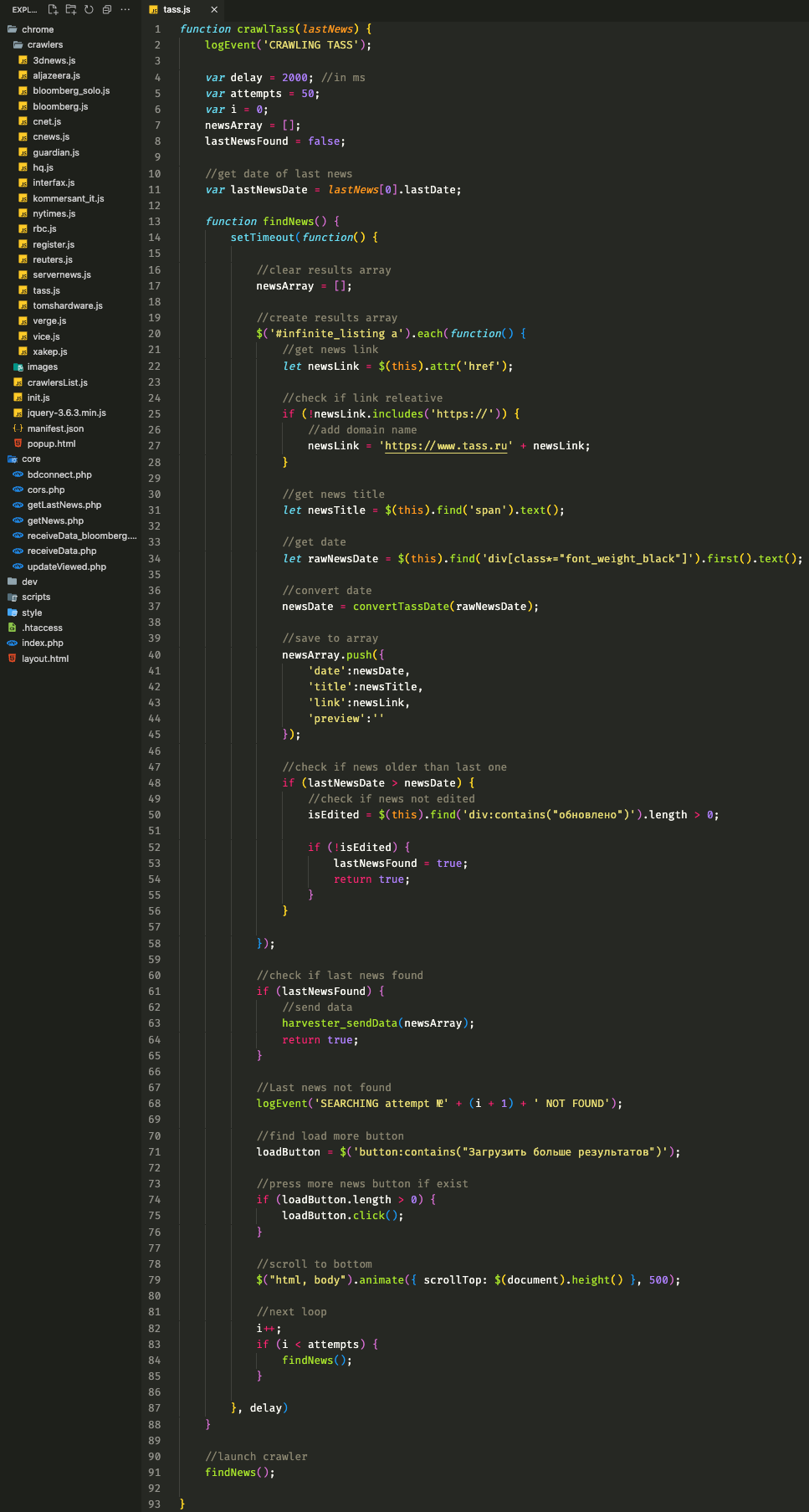Select hq.js in the Explorer
809x1512 pixels.
(x=43, y=167)
